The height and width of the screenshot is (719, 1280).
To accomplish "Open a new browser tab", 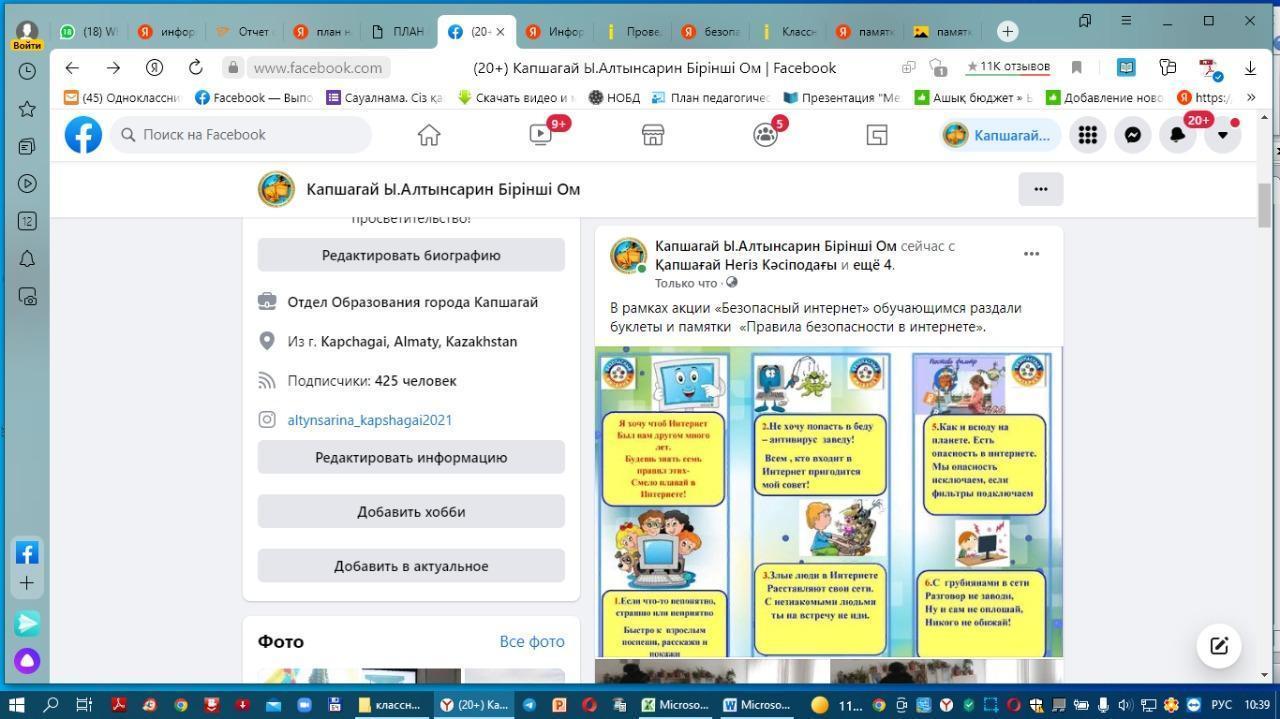I will (x=1007, y=32).
